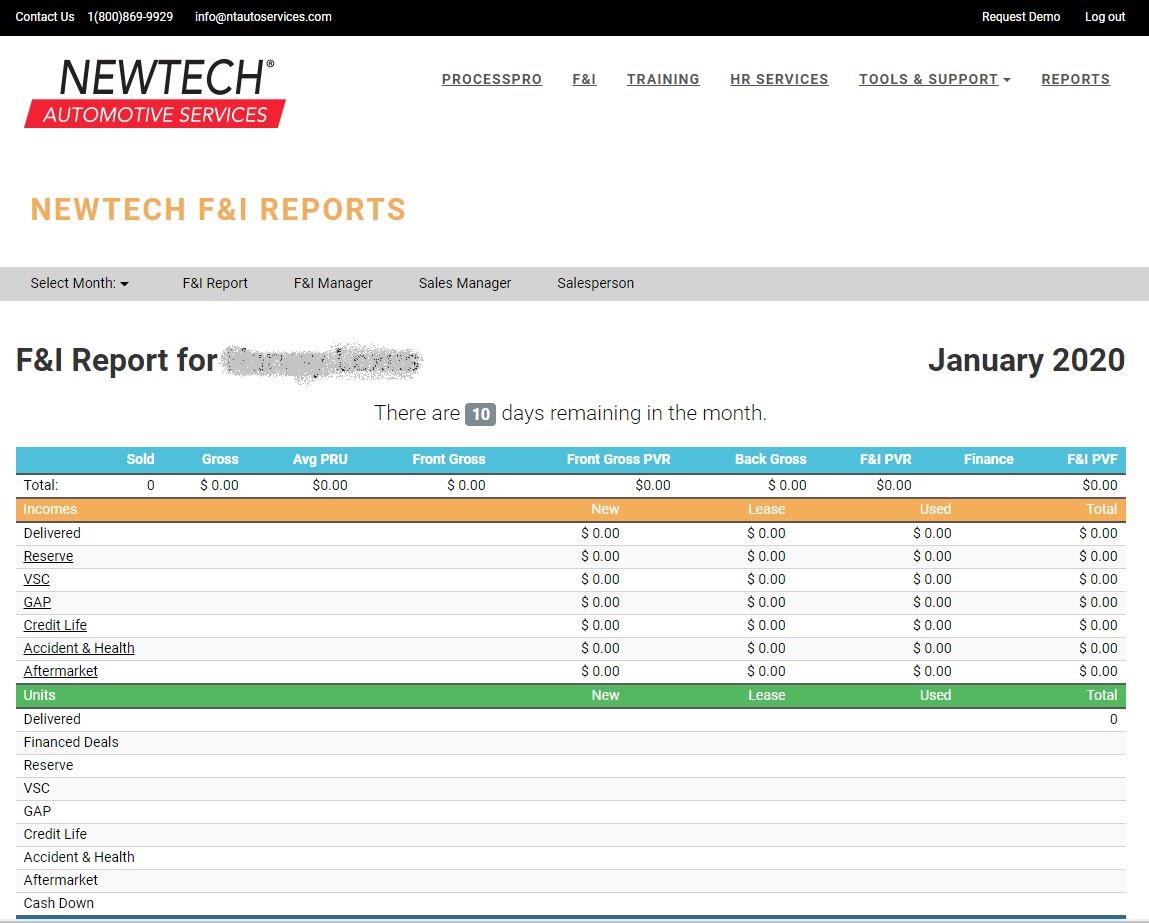Open the GAP incomes link
This screenshot has width=1149, height=923.
pyautogui.click(x=37, y=602)
